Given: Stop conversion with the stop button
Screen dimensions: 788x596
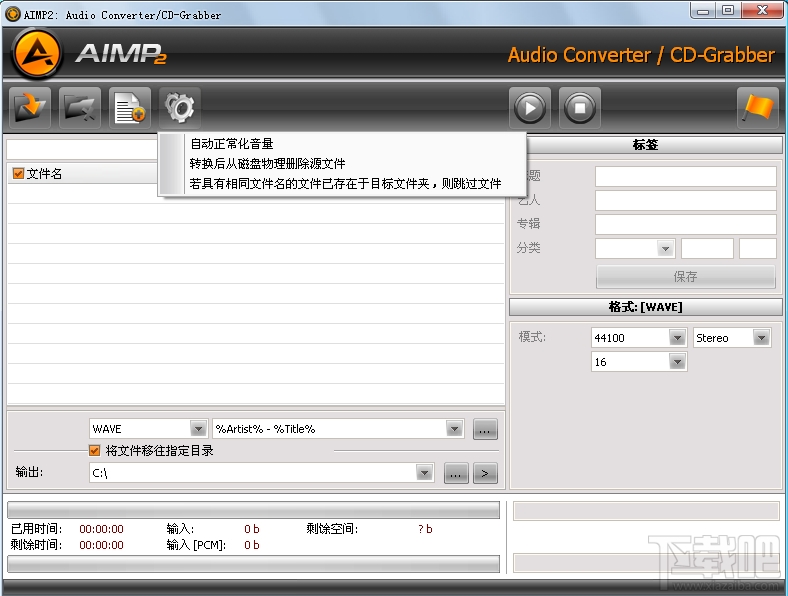Looking at the screenshot, I should (579, 108).
